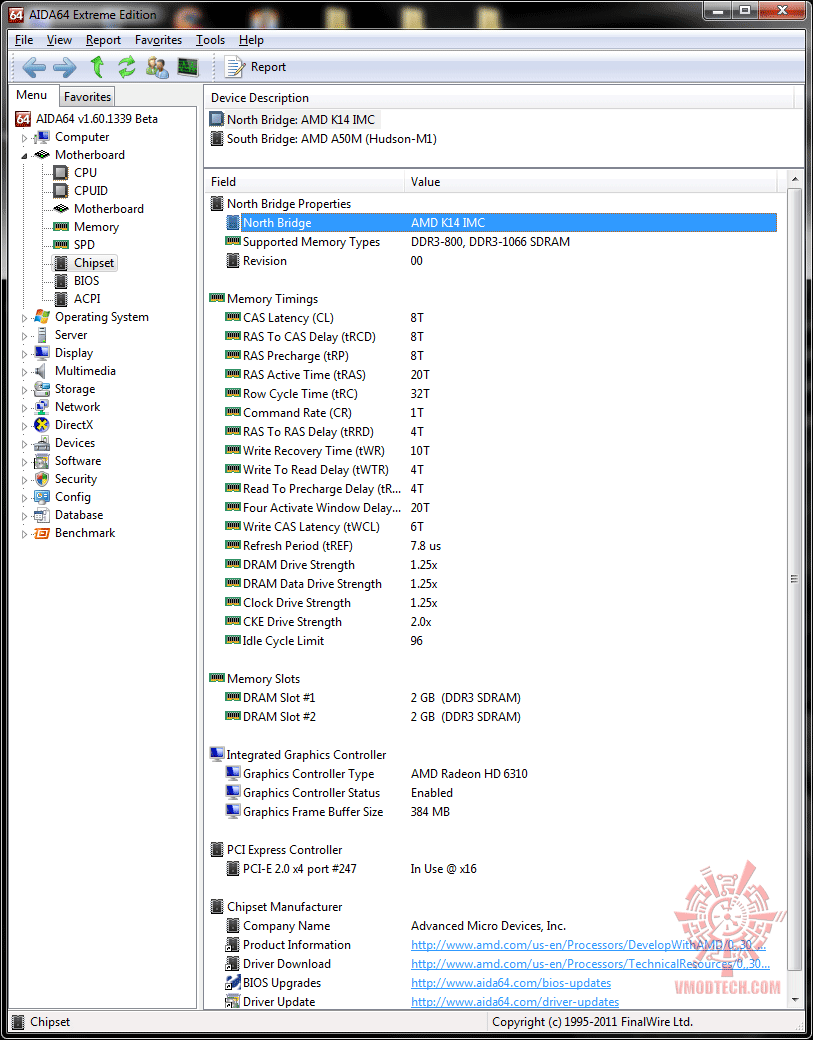Viewport: 813px width, 1040px height.
Task: Expand the Server tree node
Action: 25,336
